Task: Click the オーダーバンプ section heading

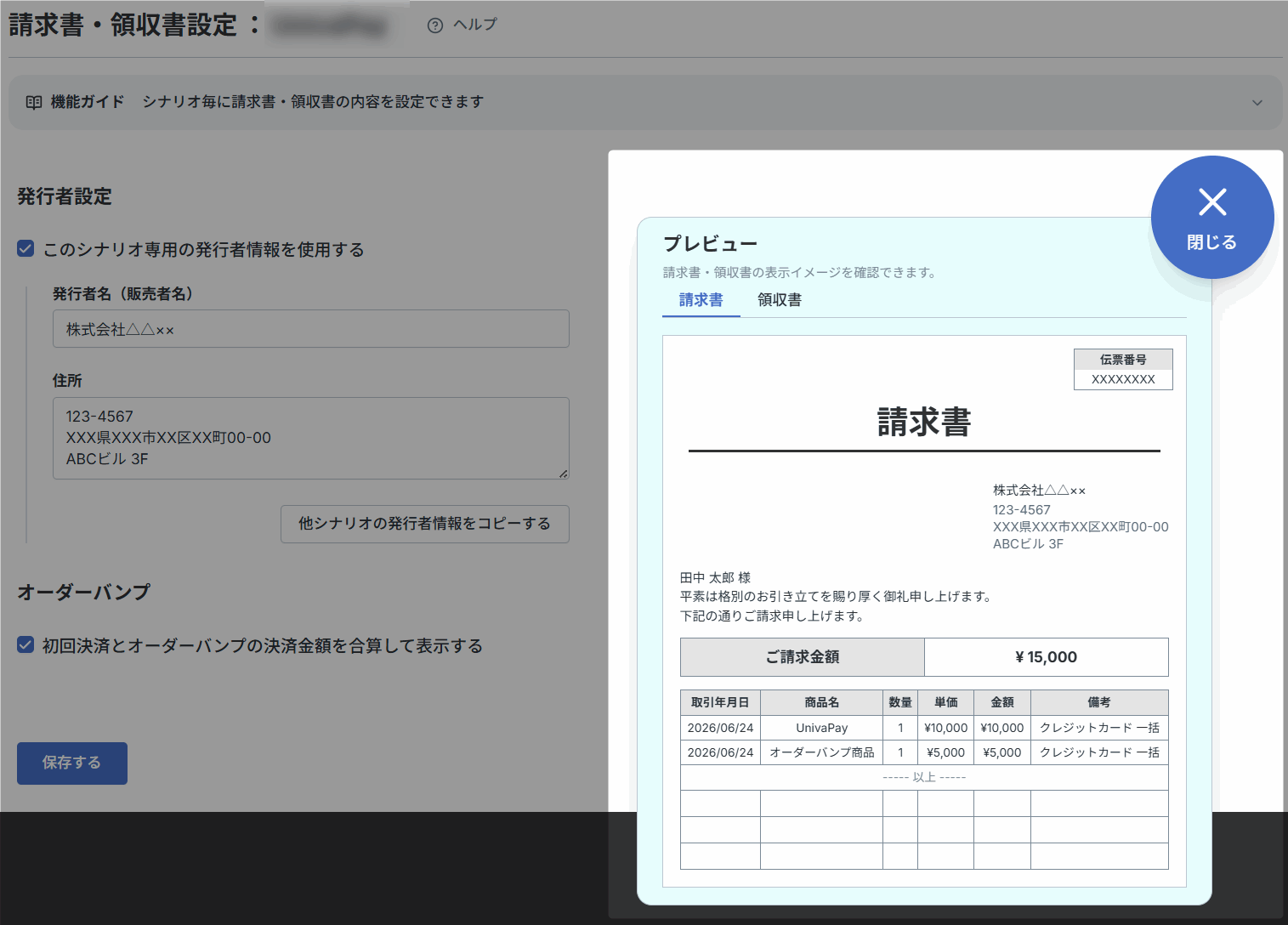Action: click(84, 592)
